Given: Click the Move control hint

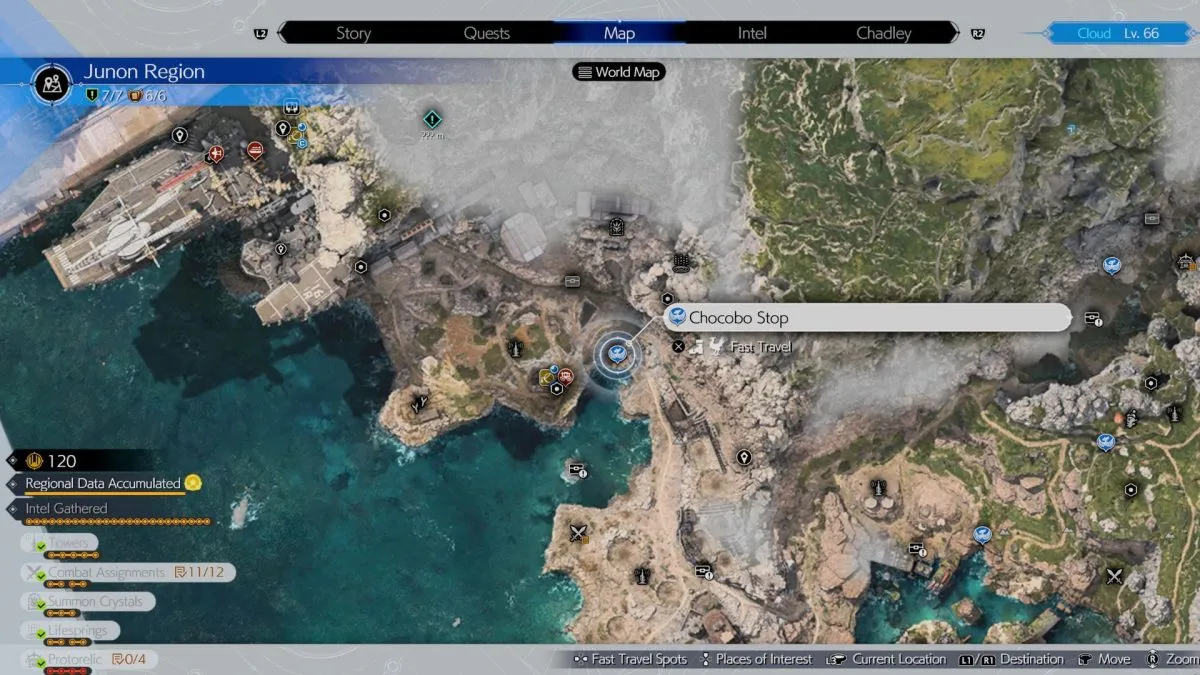Looking at the screenshot, I should 1104,659.
